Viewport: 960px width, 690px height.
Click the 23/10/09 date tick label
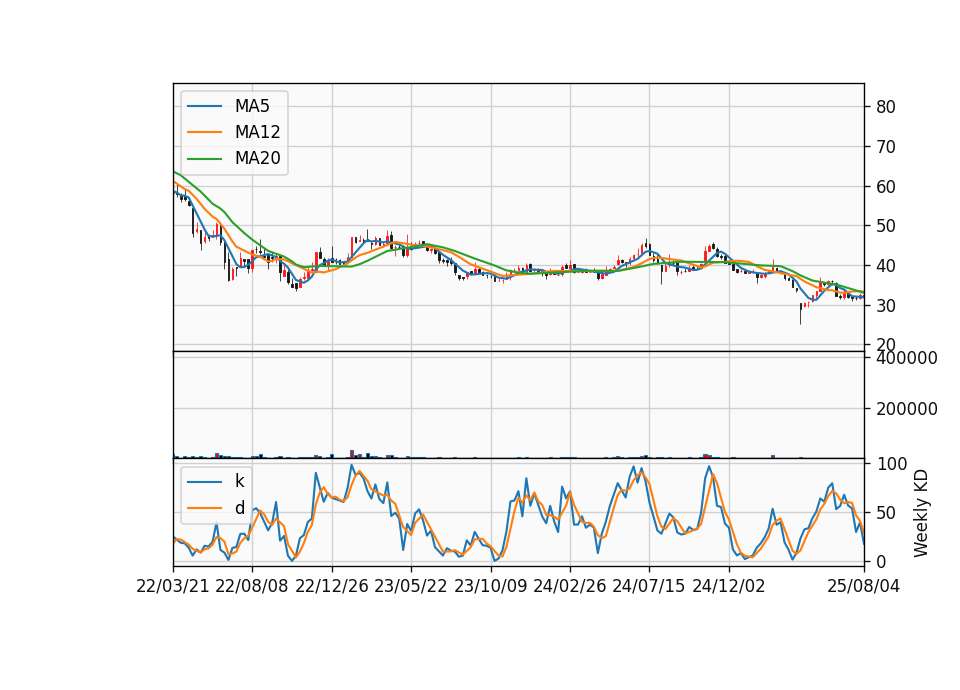[x=490, y=587]
